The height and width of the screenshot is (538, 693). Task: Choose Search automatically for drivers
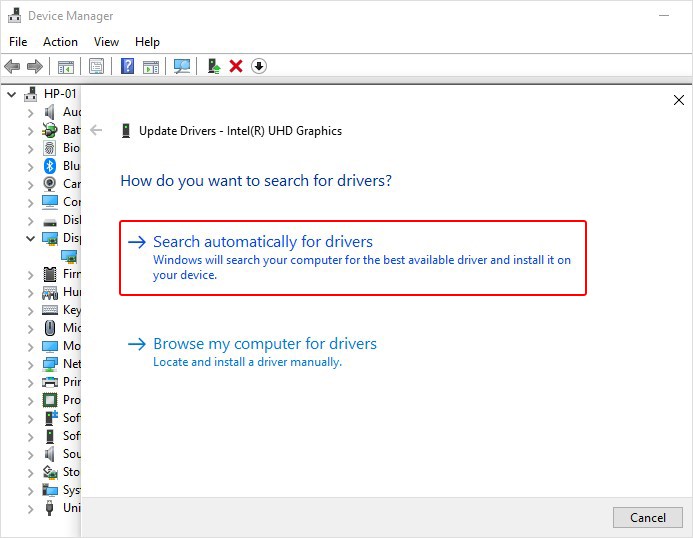pos(263,242)
